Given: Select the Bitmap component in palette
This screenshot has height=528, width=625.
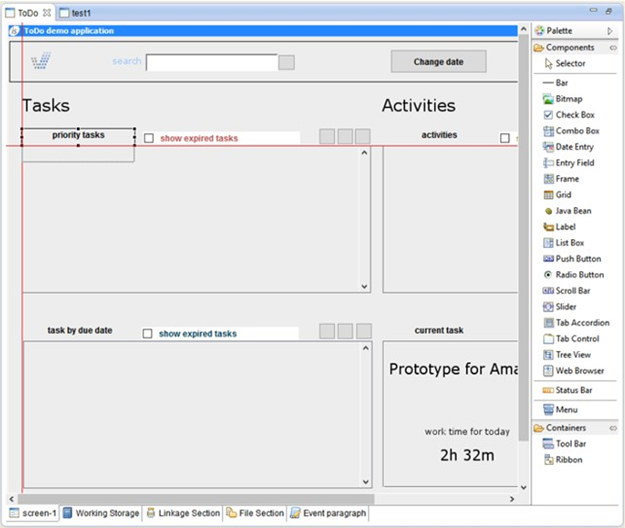Looking at the screenshot, I should (570, 99).
